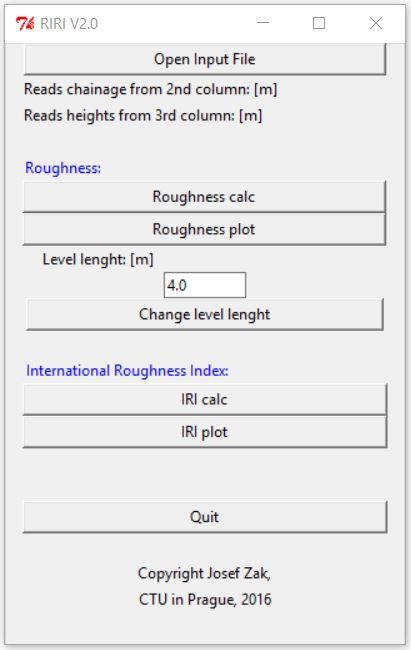Quit the application
Image resolution: width=411 pixels, height=650 pixels.
tap(204, 517)
